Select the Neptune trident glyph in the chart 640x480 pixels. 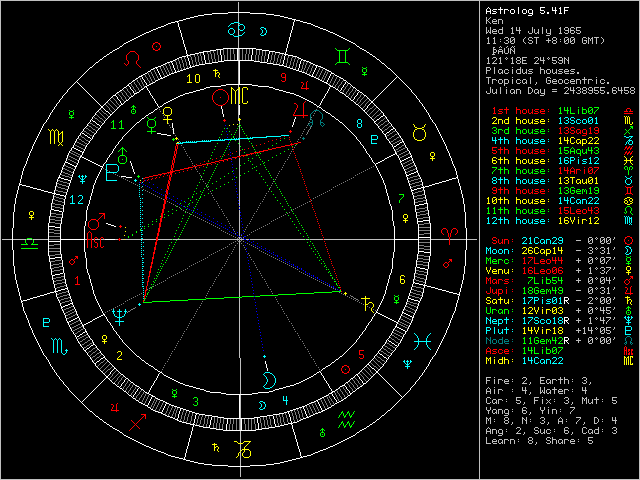click(121, 316)
